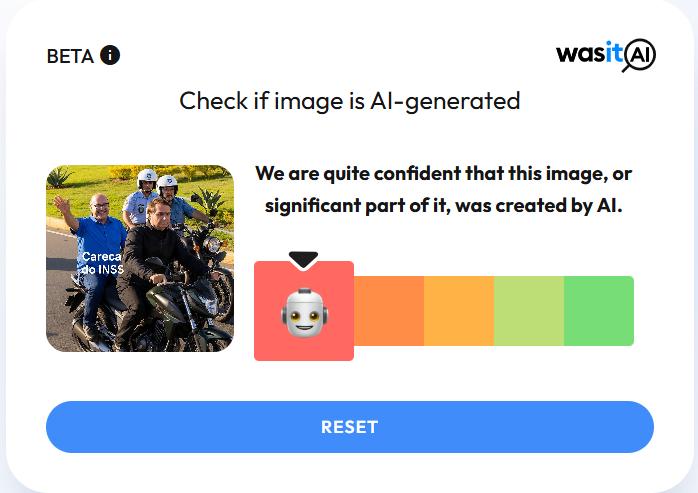The width and height of the screenshot is (698, 493).
Task: Click the red AI-generated scale segment
Action: (x=304, y=311)
